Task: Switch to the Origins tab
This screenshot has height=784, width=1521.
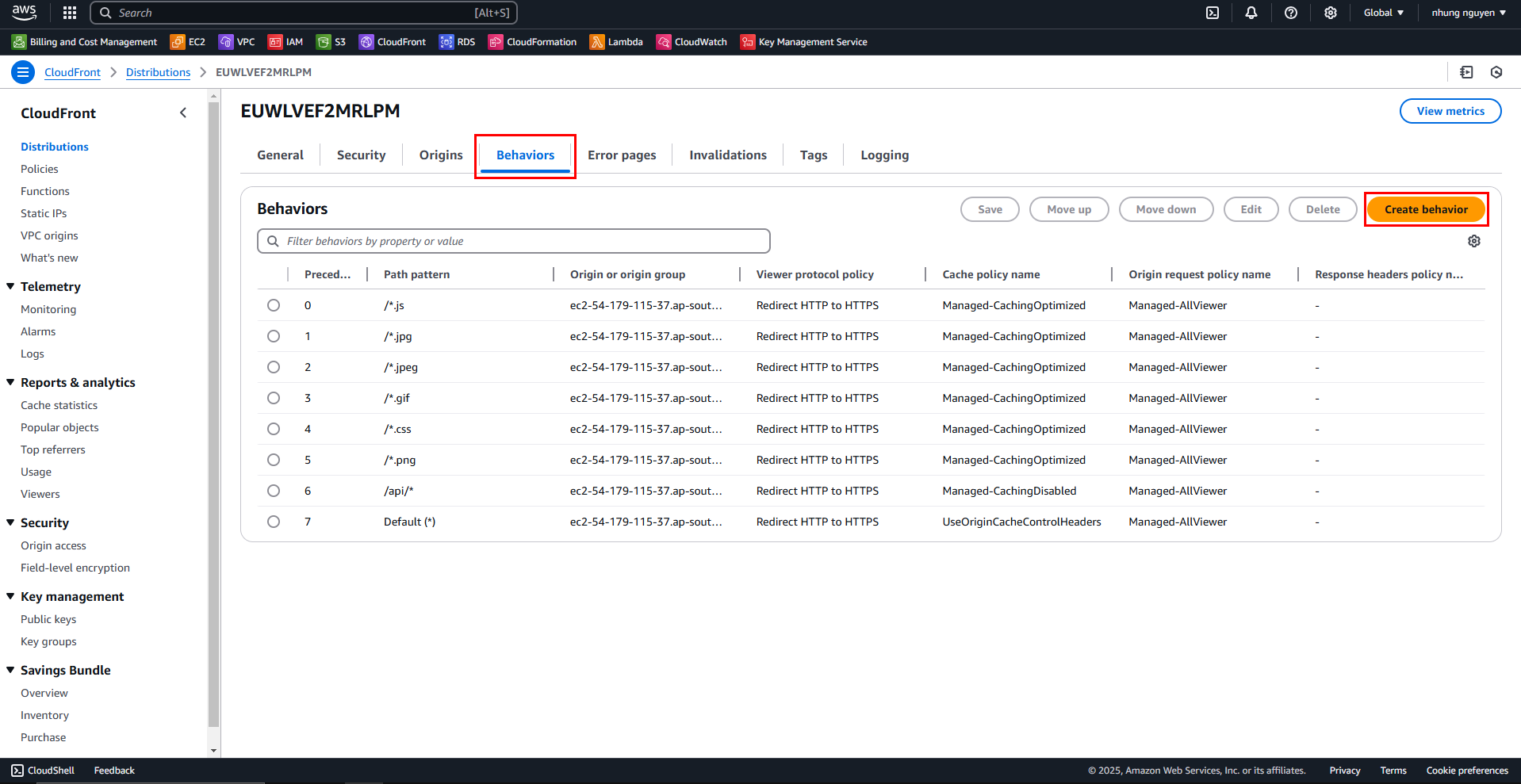Action: [441, 155]
